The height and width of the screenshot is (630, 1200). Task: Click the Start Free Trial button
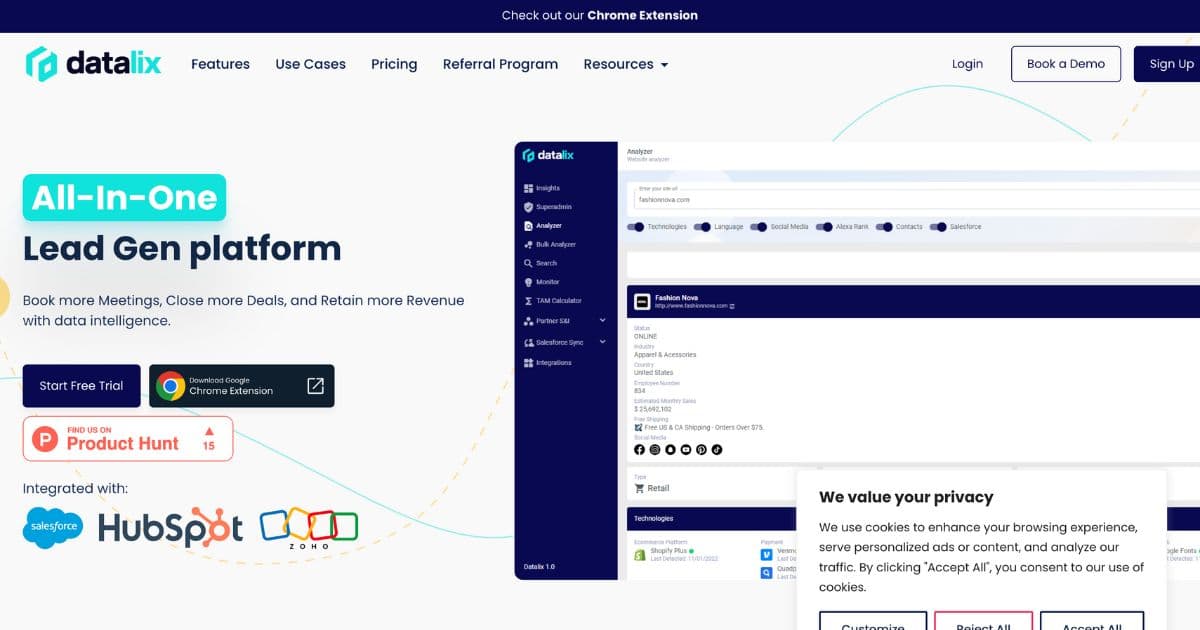(82, 386)
